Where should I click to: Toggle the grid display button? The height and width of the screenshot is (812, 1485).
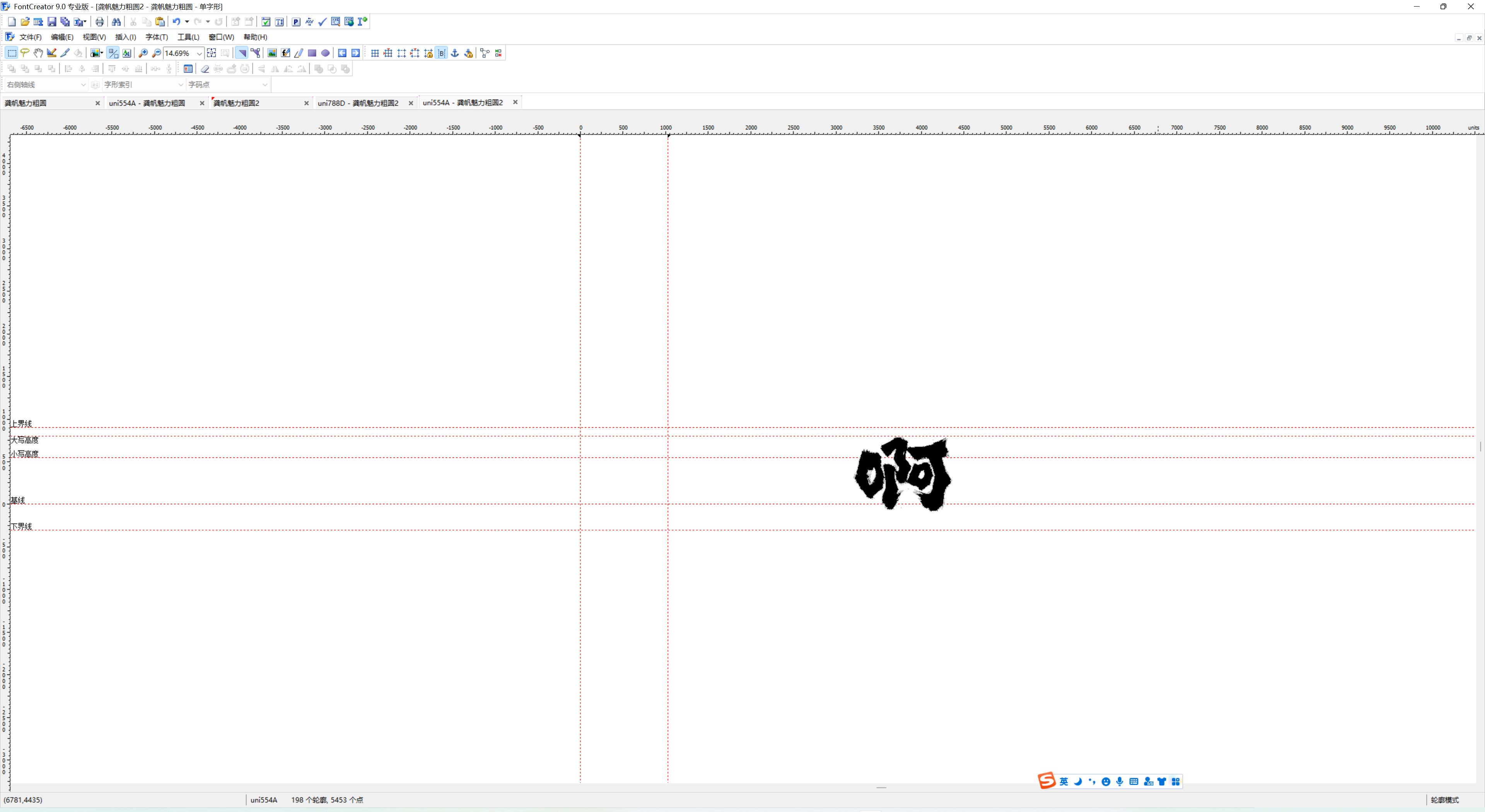click(x=375, y=53)
